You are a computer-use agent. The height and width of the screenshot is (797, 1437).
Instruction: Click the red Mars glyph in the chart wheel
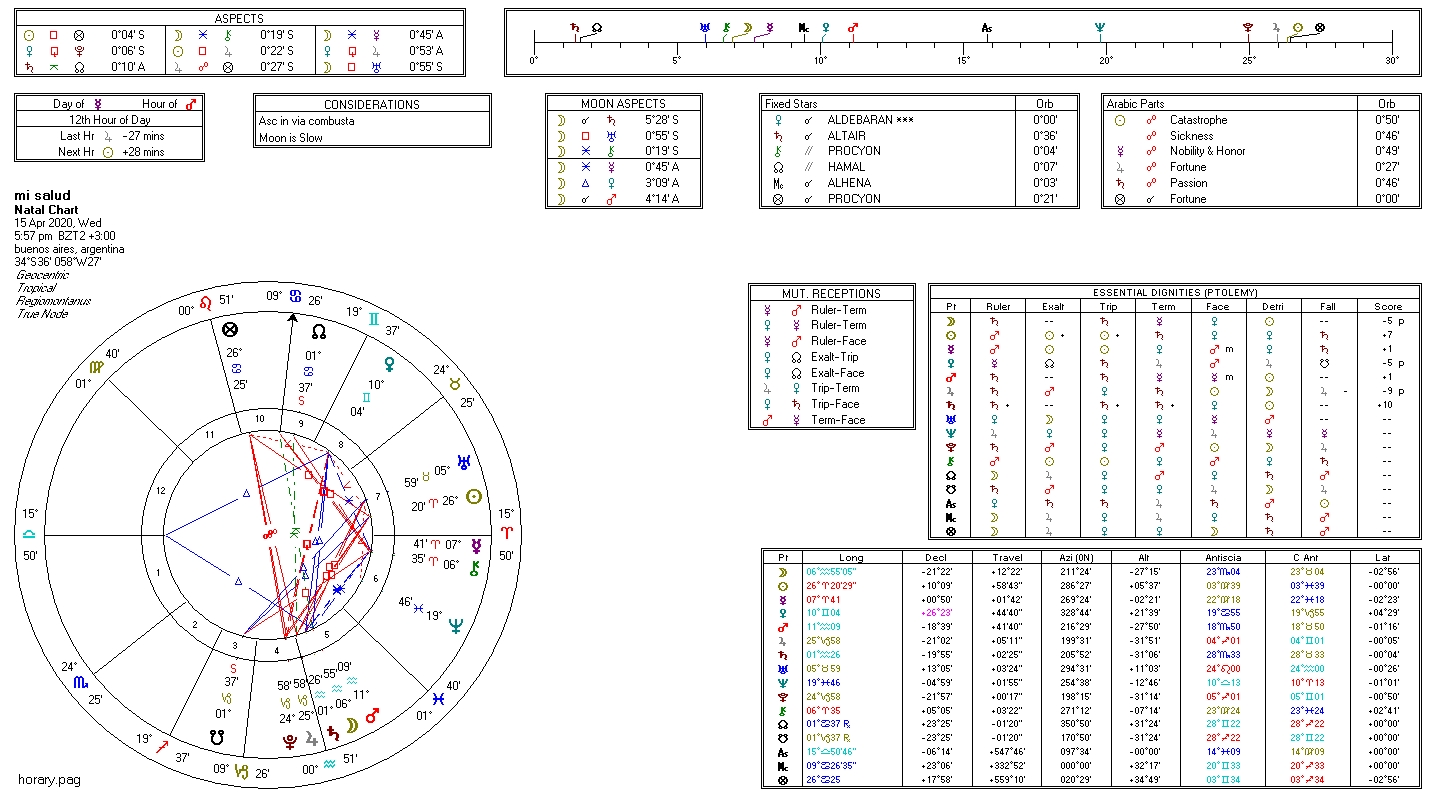[373, 716]
